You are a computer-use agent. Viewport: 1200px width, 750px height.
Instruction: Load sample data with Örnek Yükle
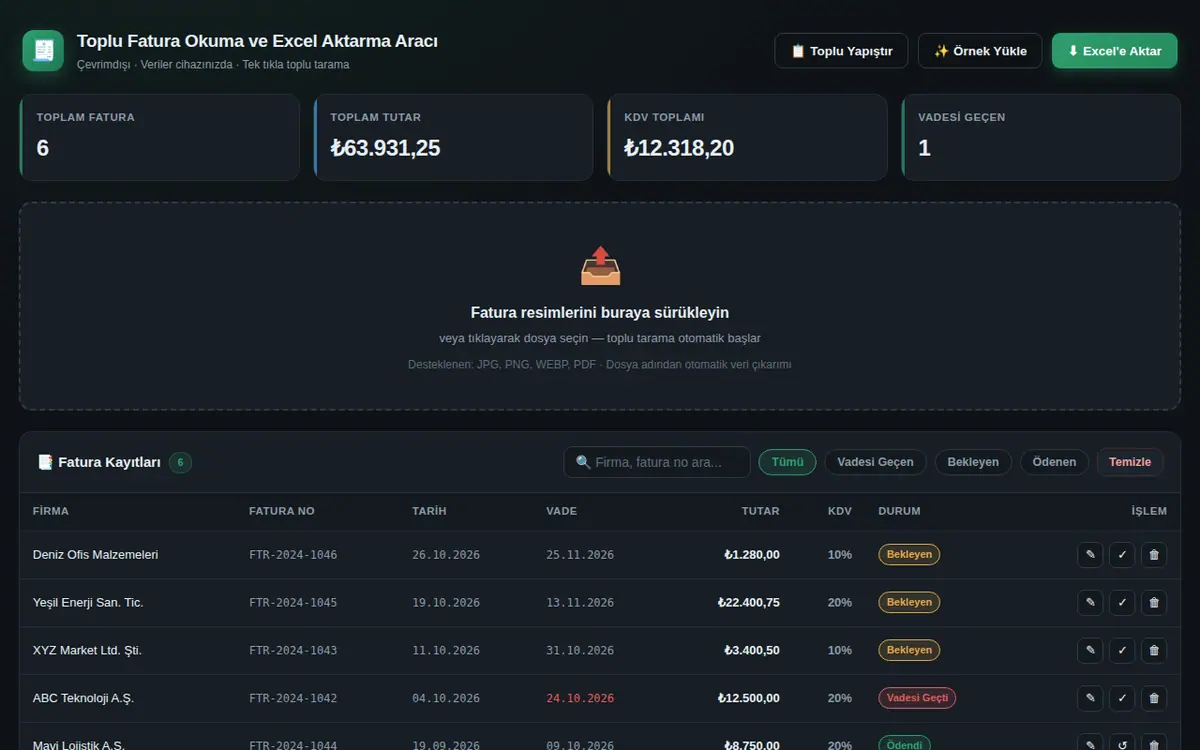pyautogui.click(x=980, y=51)
